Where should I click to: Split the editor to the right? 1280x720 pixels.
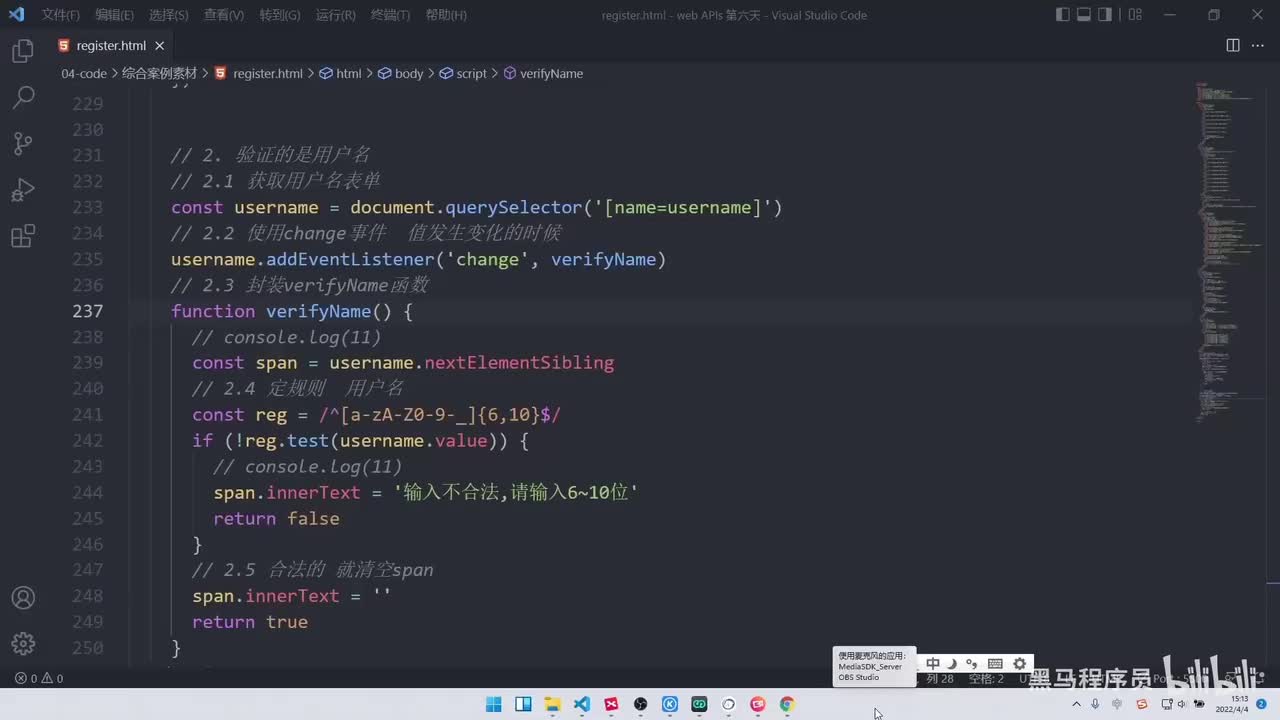click(1233, 45)
